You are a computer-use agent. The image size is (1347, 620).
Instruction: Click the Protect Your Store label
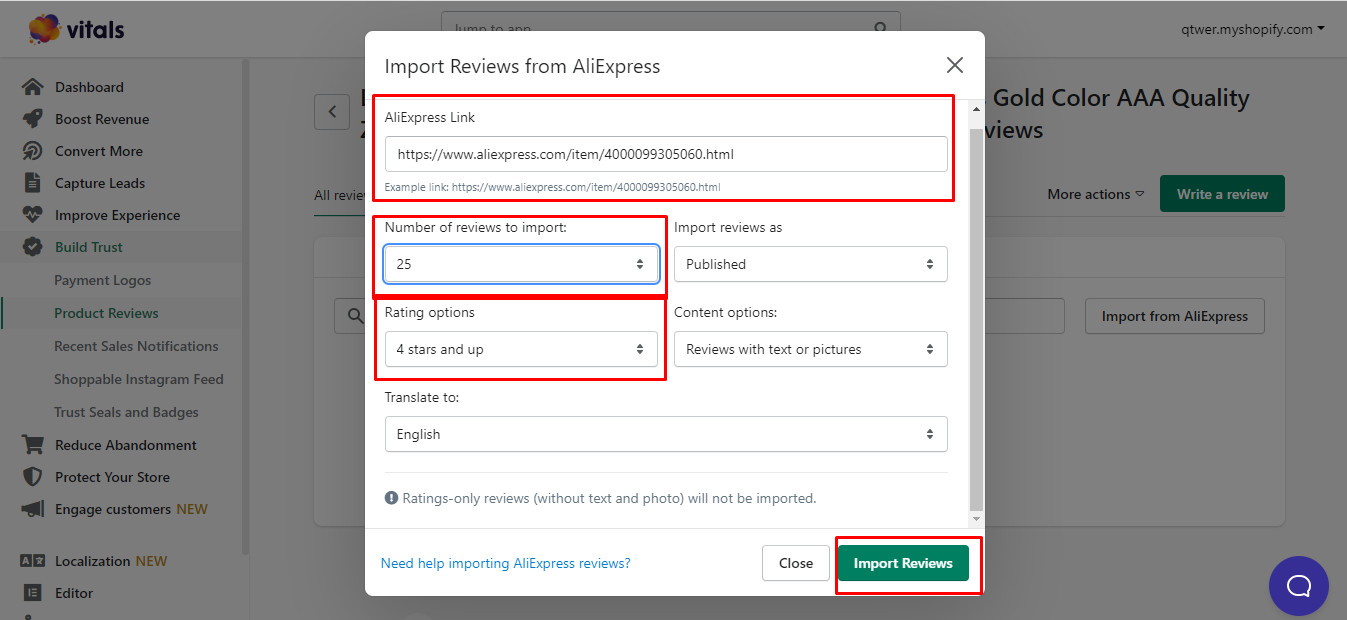pyautogui.click(x=112, y=477)
